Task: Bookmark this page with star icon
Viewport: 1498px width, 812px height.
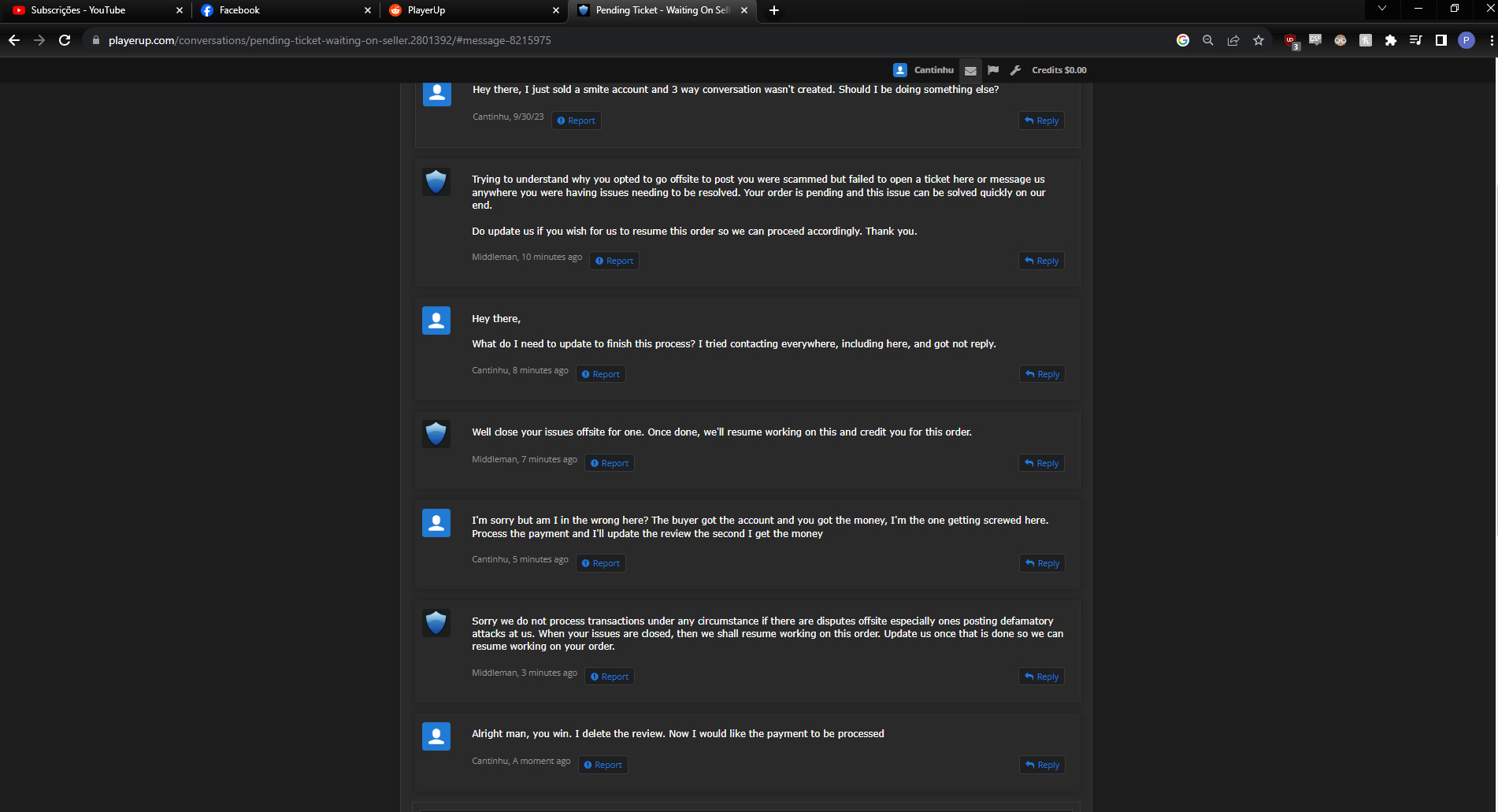Action: coord(1259,40)
